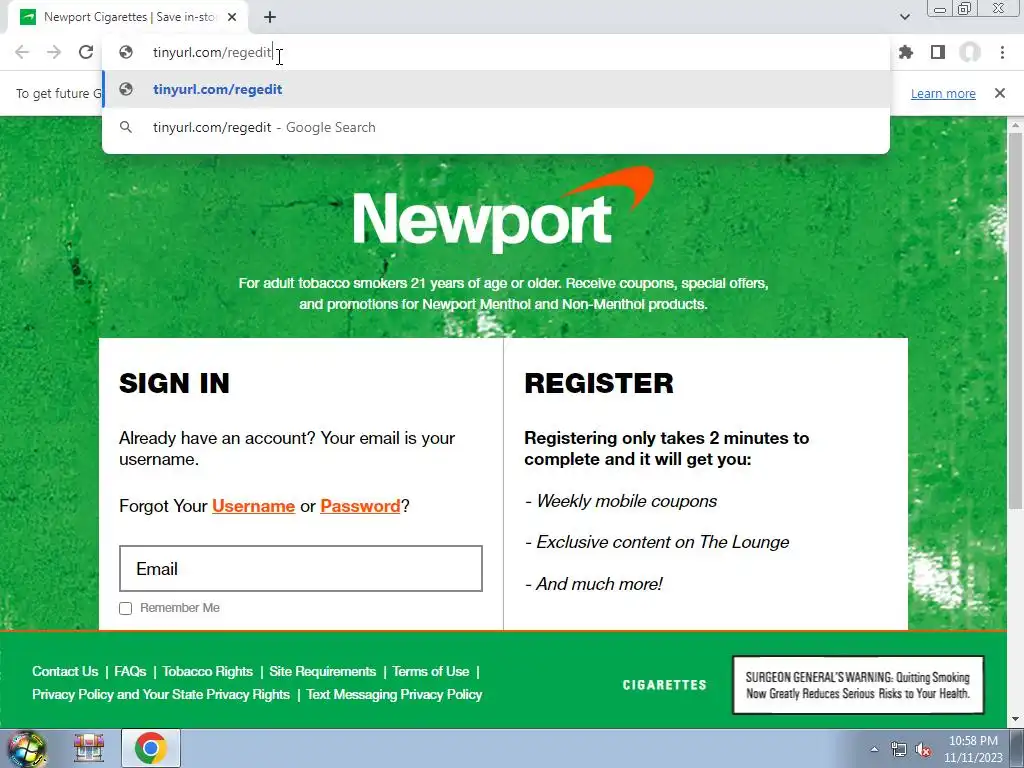The image size is (1024, 768).
Task: Select the Newport Cigarettes browser tab
Action: pyautogui.click(x=127, y=17)
